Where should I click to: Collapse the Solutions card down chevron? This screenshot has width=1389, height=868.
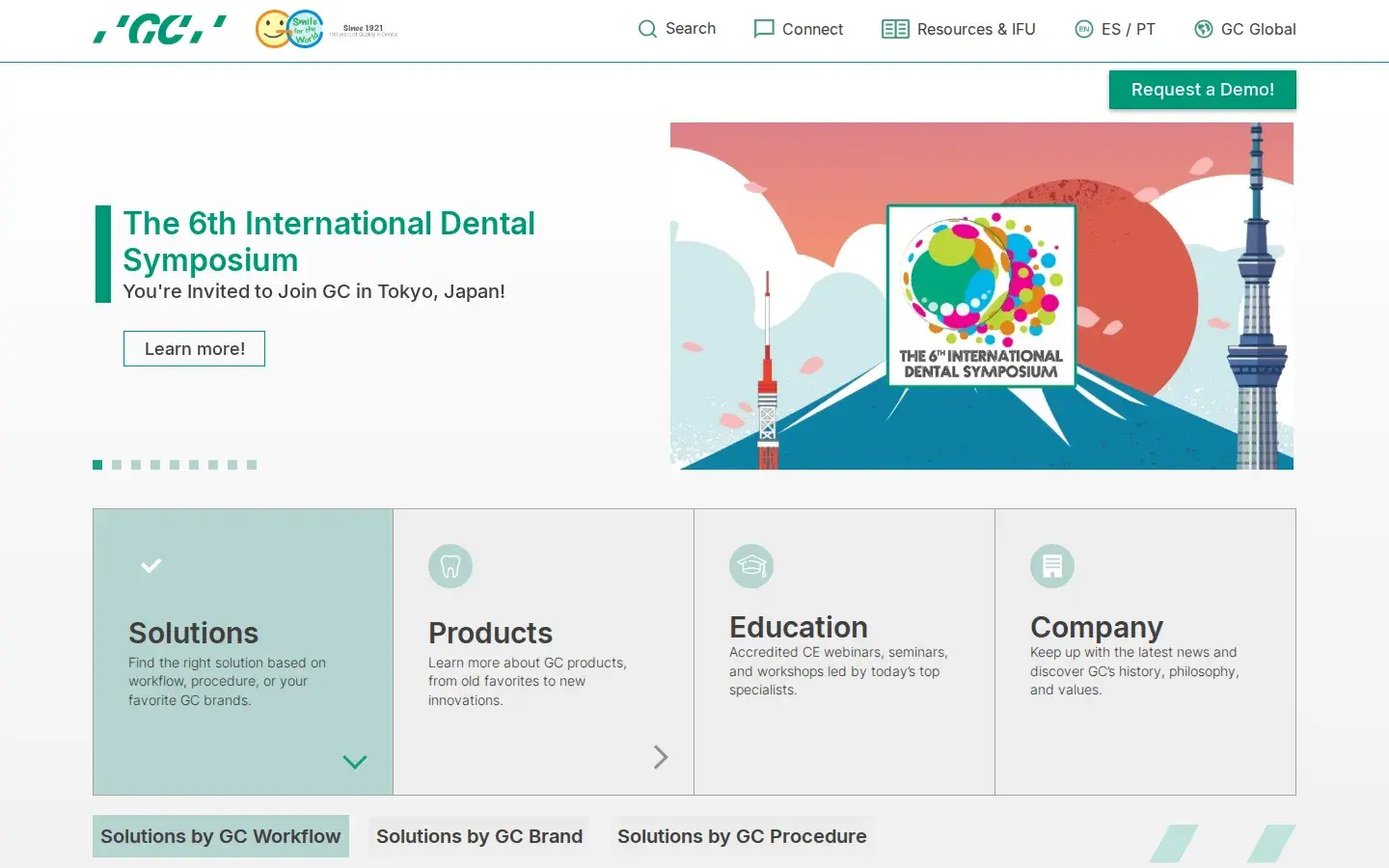coord(355,762)
